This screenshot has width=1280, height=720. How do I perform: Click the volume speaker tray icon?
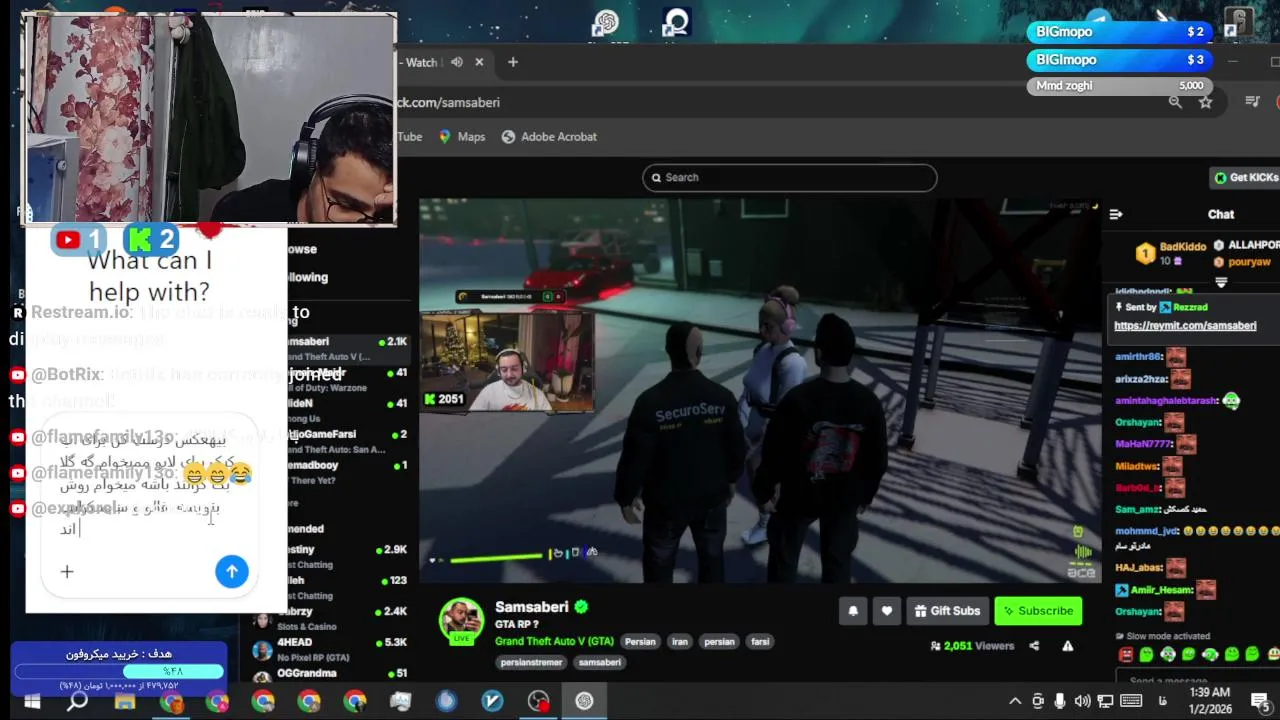click(x=1083, y=701)
